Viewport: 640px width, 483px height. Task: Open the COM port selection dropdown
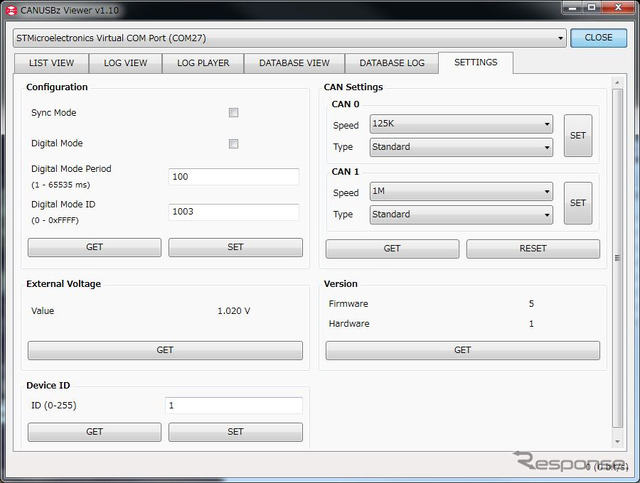click(289, 38)
